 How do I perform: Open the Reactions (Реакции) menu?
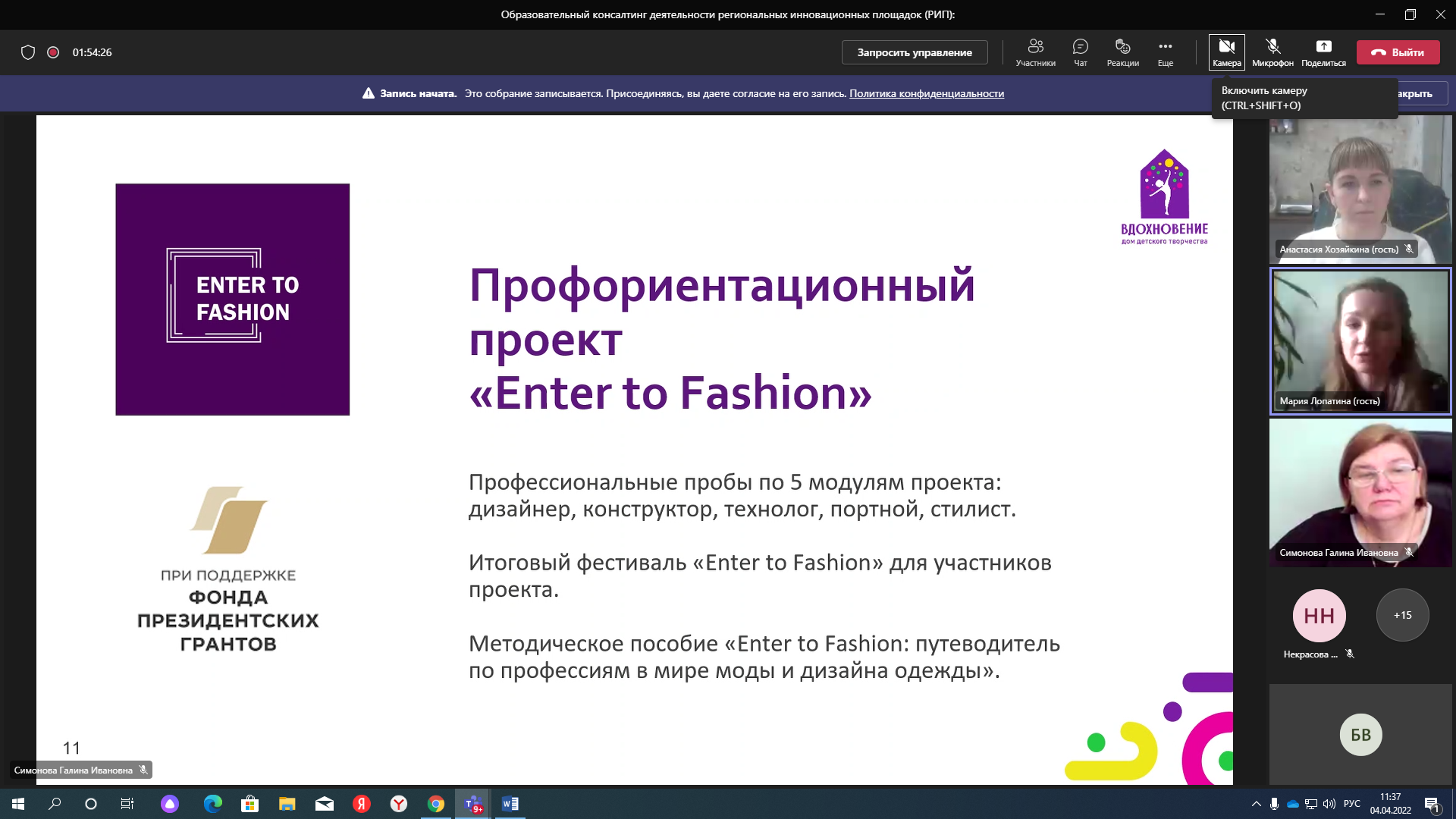point(1122,52)
